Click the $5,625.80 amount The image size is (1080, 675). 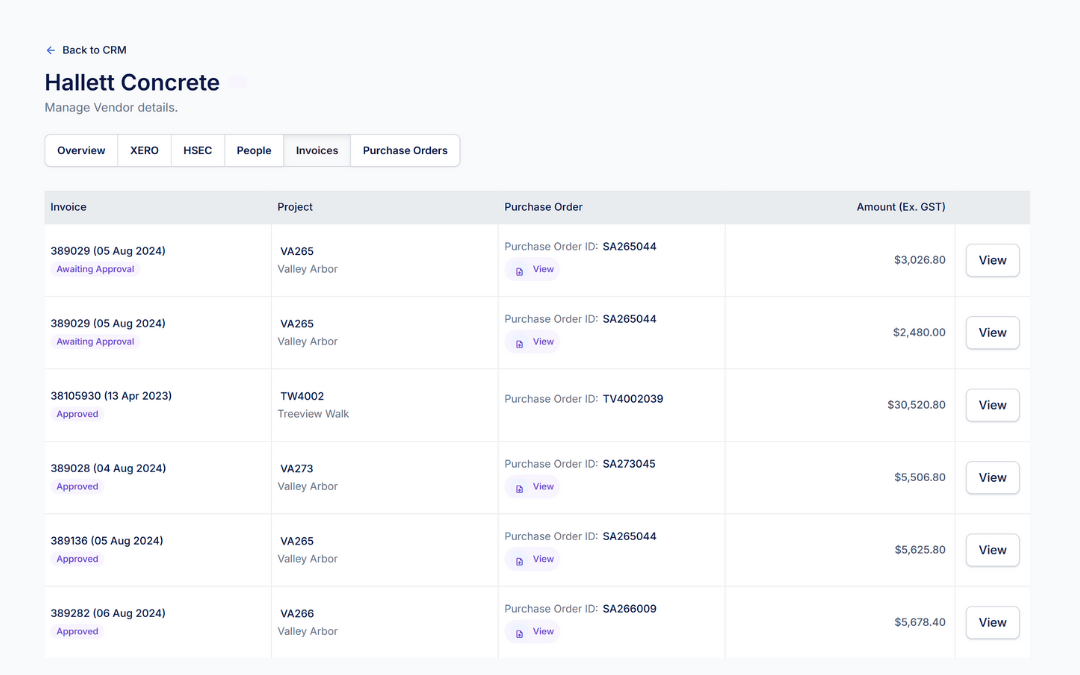(x=920, y=550)
